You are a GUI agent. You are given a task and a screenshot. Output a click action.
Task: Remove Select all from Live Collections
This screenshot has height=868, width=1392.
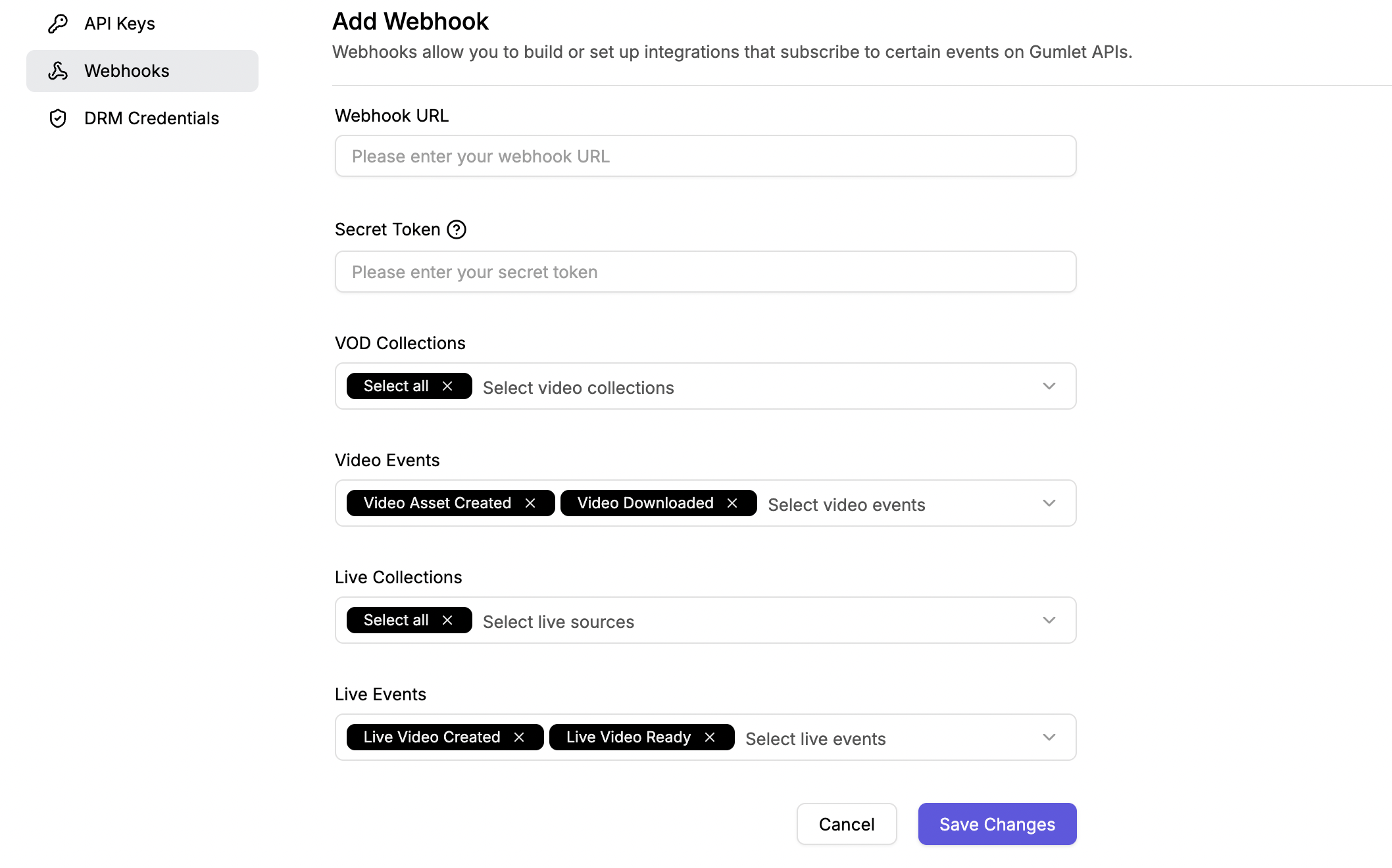click(x=447, y=620)
